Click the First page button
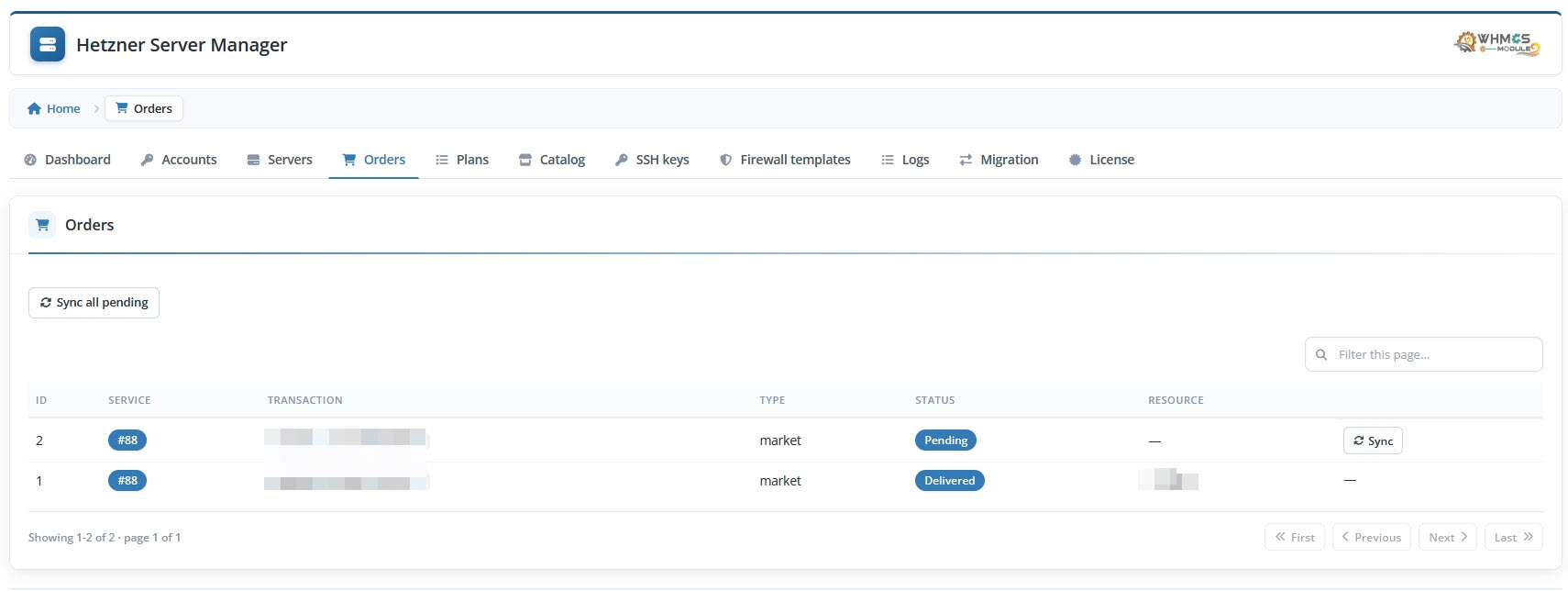Image resolution: width=1568 pixels, height=591 pixels. click(1295, 537)
